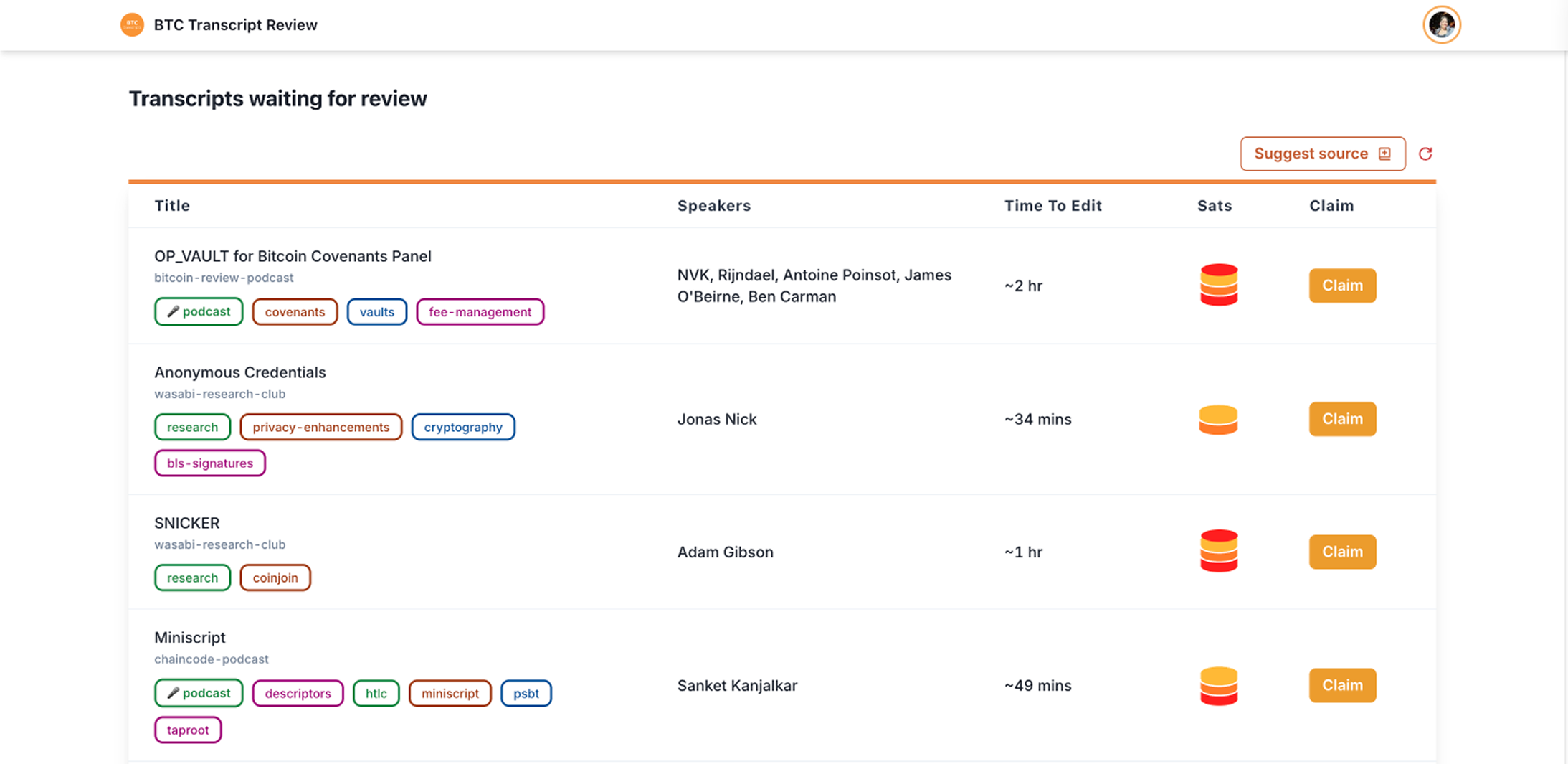Click the BTC Transcript orange logo icon
The image size is (1568, 764).
tap(132, 25)
